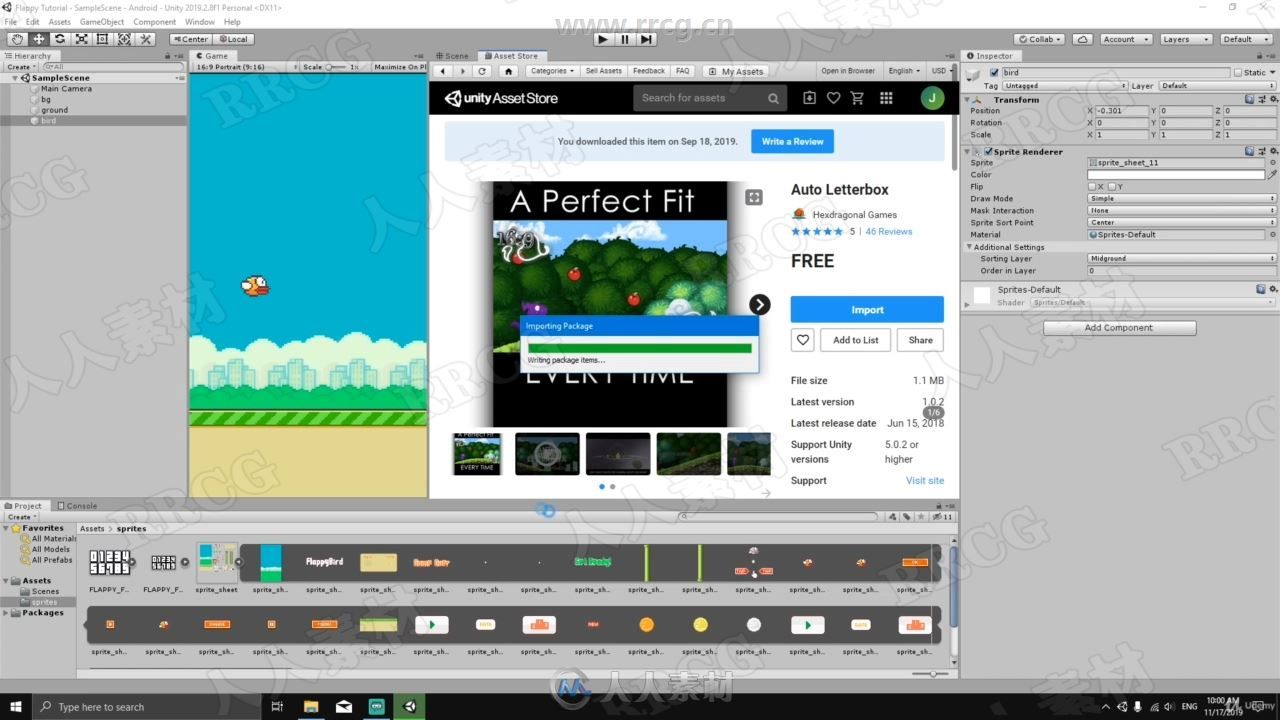
Task: Click Add to List button
Action: 856,340
